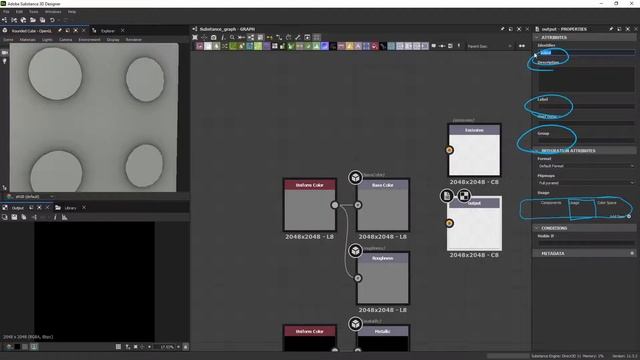The height and width of the screenshot is (360, 640).
Task: Click the save image icon in 2D view toolbar
Action: tap(14, 218)
